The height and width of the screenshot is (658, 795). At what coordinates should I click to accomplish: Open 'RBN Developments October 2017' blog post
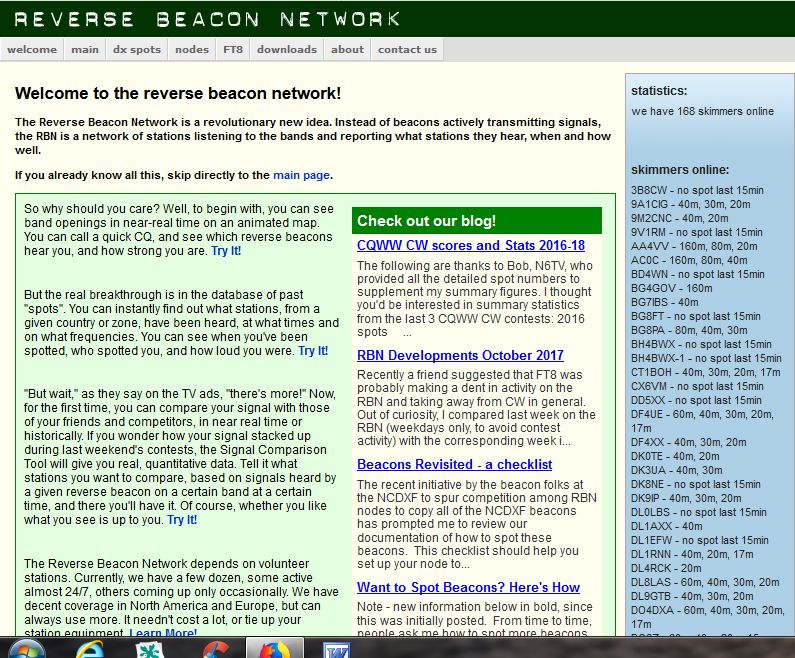[x=460, y=355]
